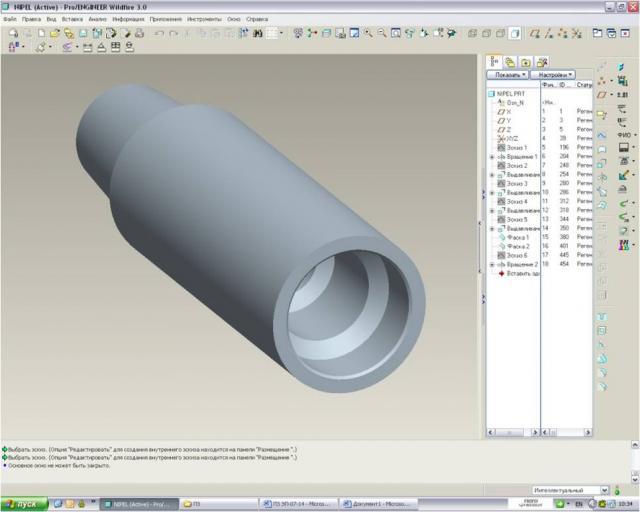Click the Стату column header

(x=584, y=85)
